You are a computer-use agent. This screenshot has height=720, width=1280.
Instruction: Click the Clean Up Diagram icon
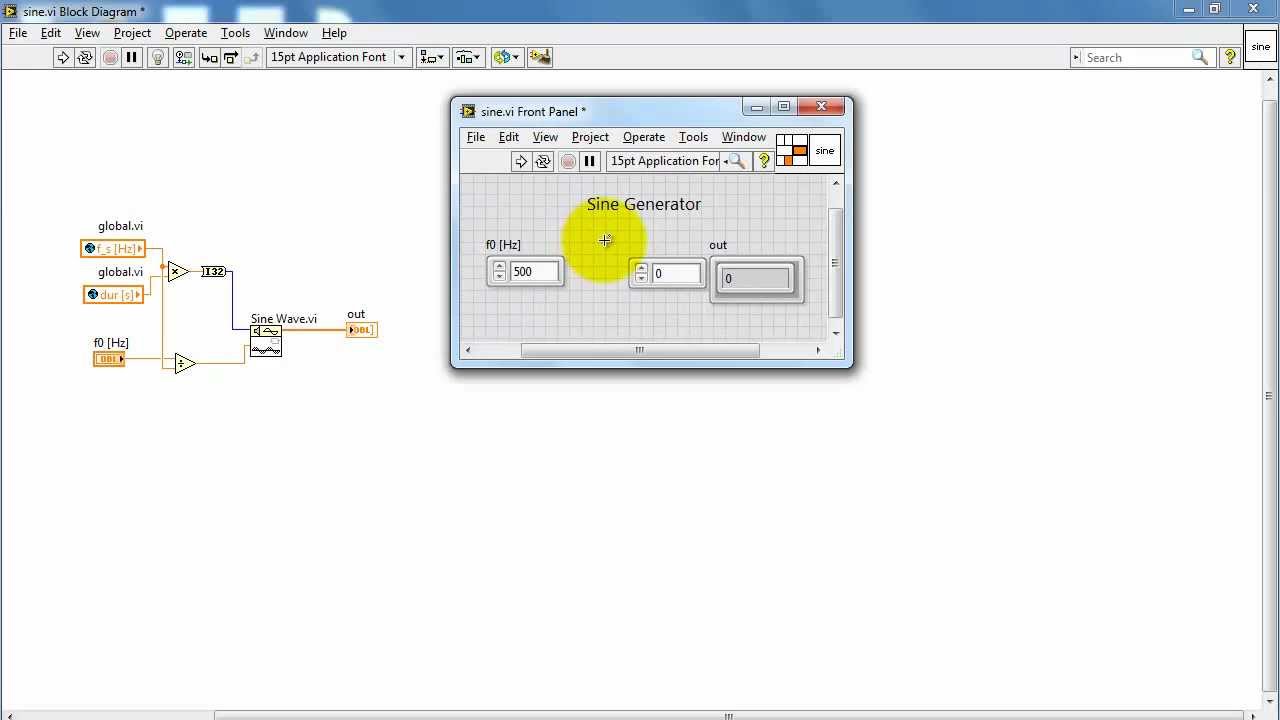click(x=540, y=57)
